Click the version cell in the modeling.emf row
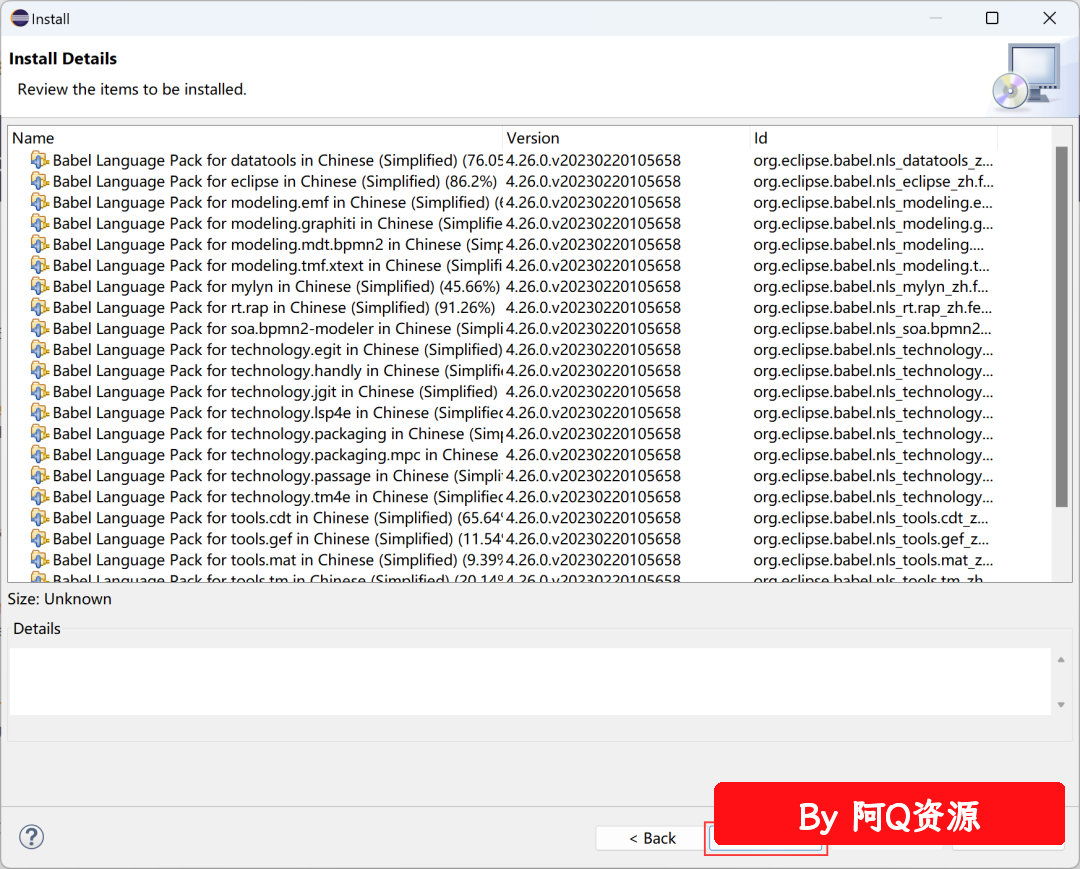 click(593, 202)
